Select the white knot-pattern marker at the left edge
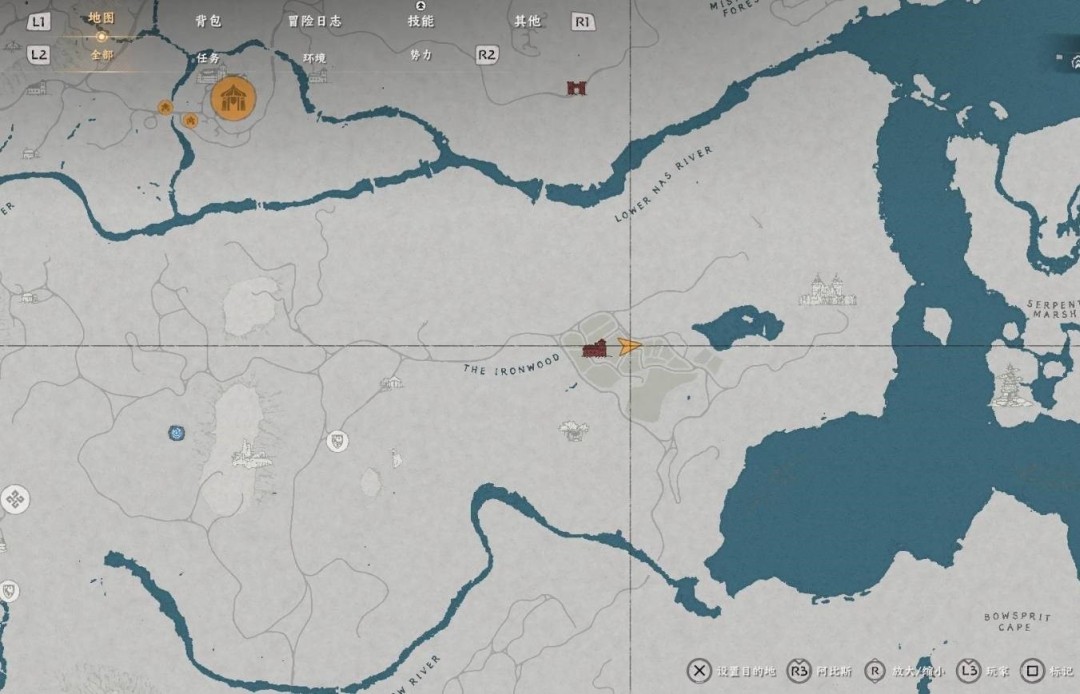This screenshot has width=1080, height=694. 14,499
